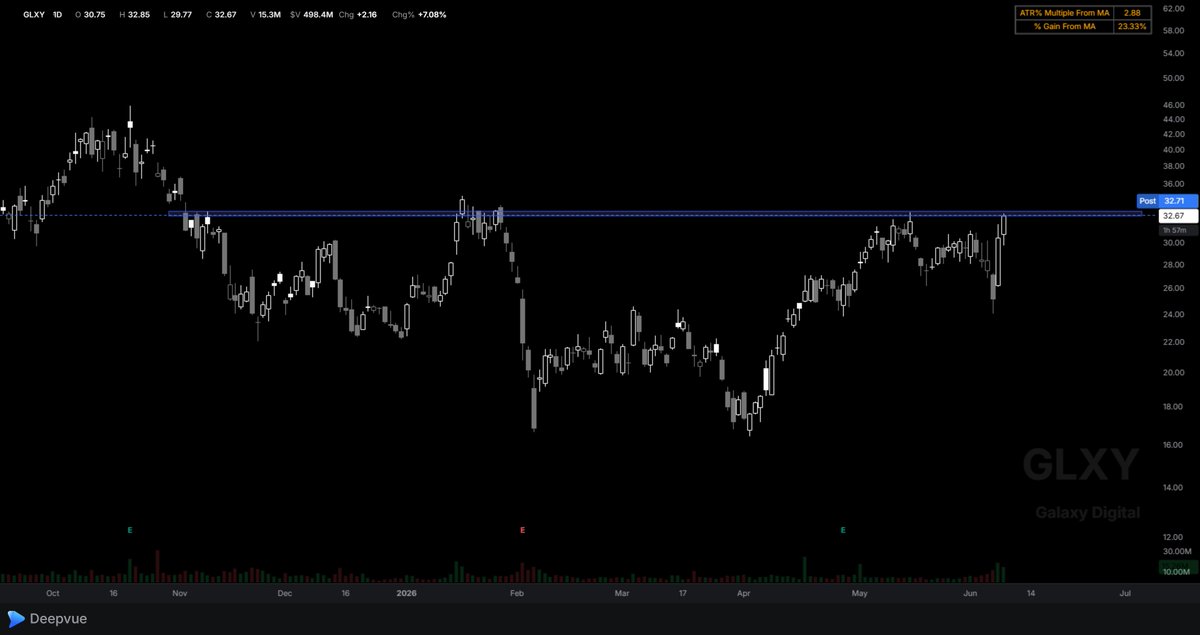Click the 50.00 price axis label
The image size is (1200, 635).
pos(1173,78)
